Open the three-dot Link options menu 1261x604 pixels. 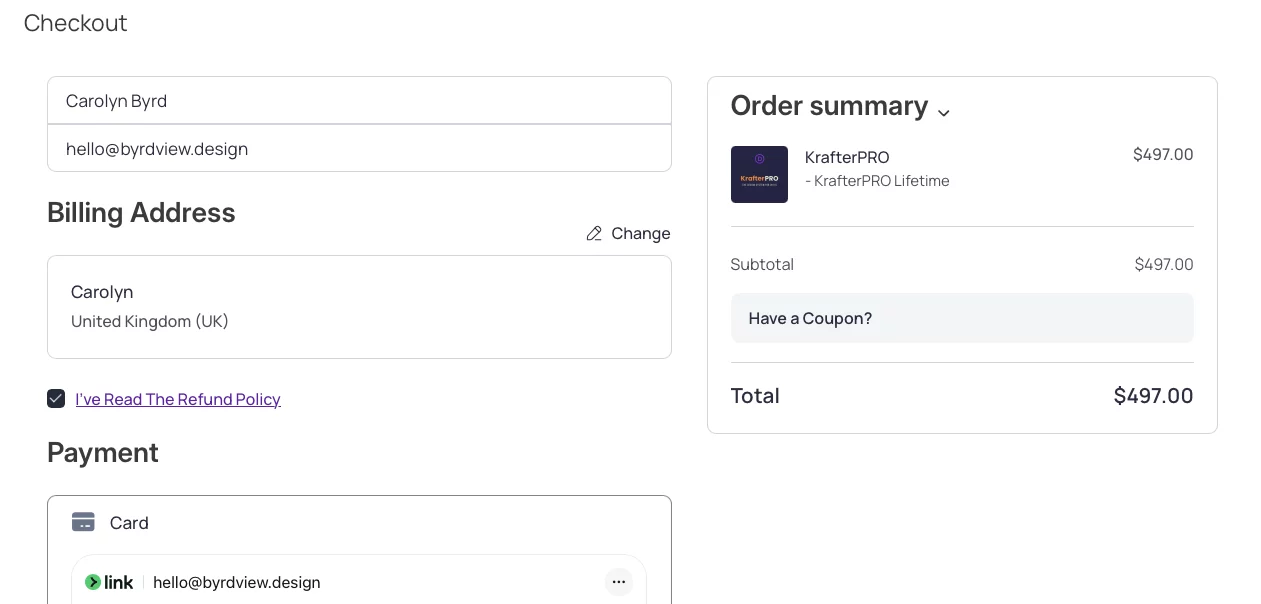619,582
